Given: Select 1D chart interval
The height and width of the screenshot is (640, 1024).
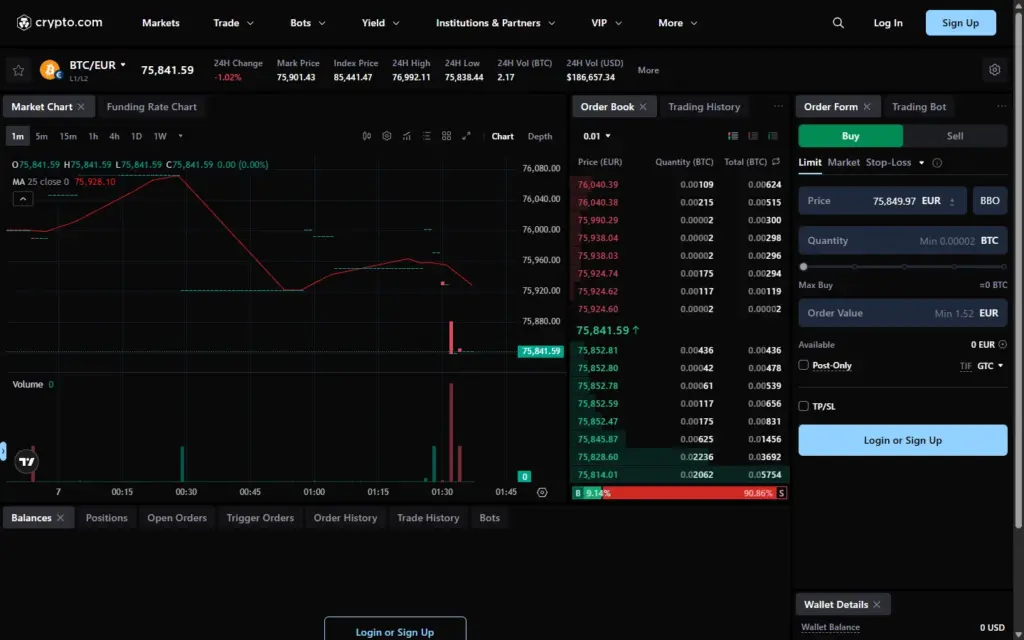Looking at the screenshot, I should (136, 136).
